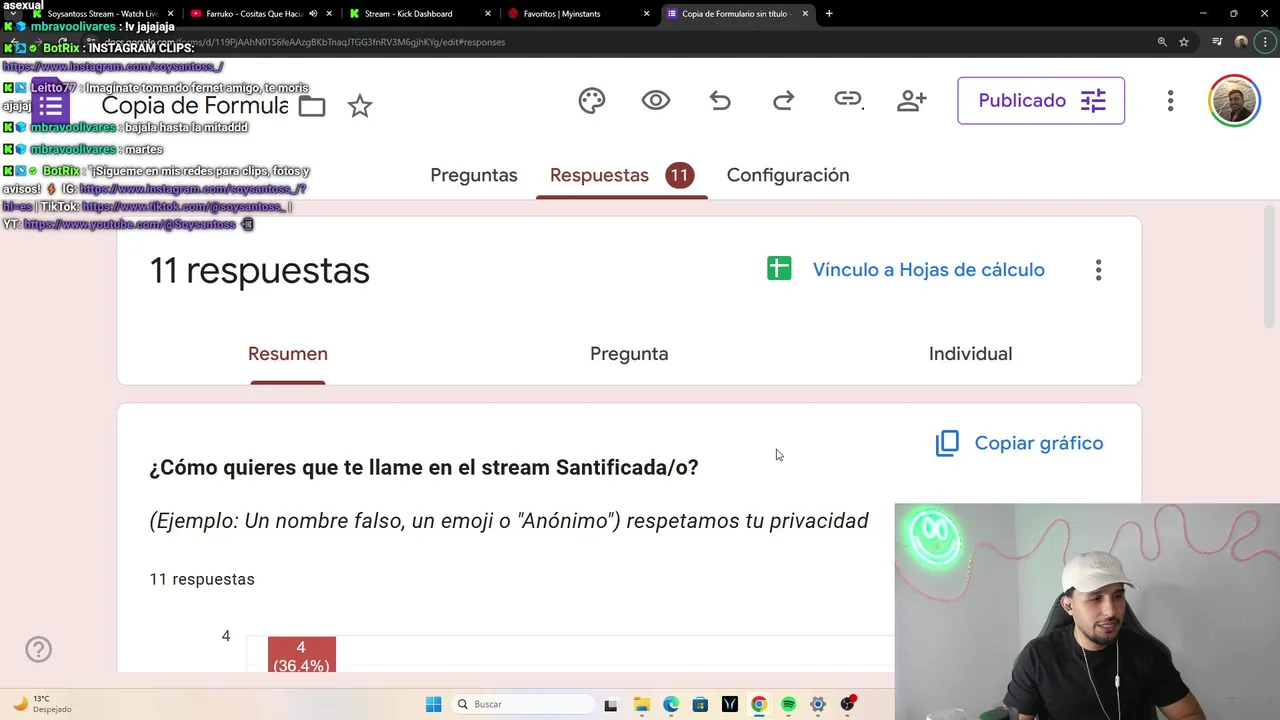This screenshot has height=720, width=1280.
Task: Click the Buscar taskbar search field
Action: pyautogui.click(x=522, y=704)
